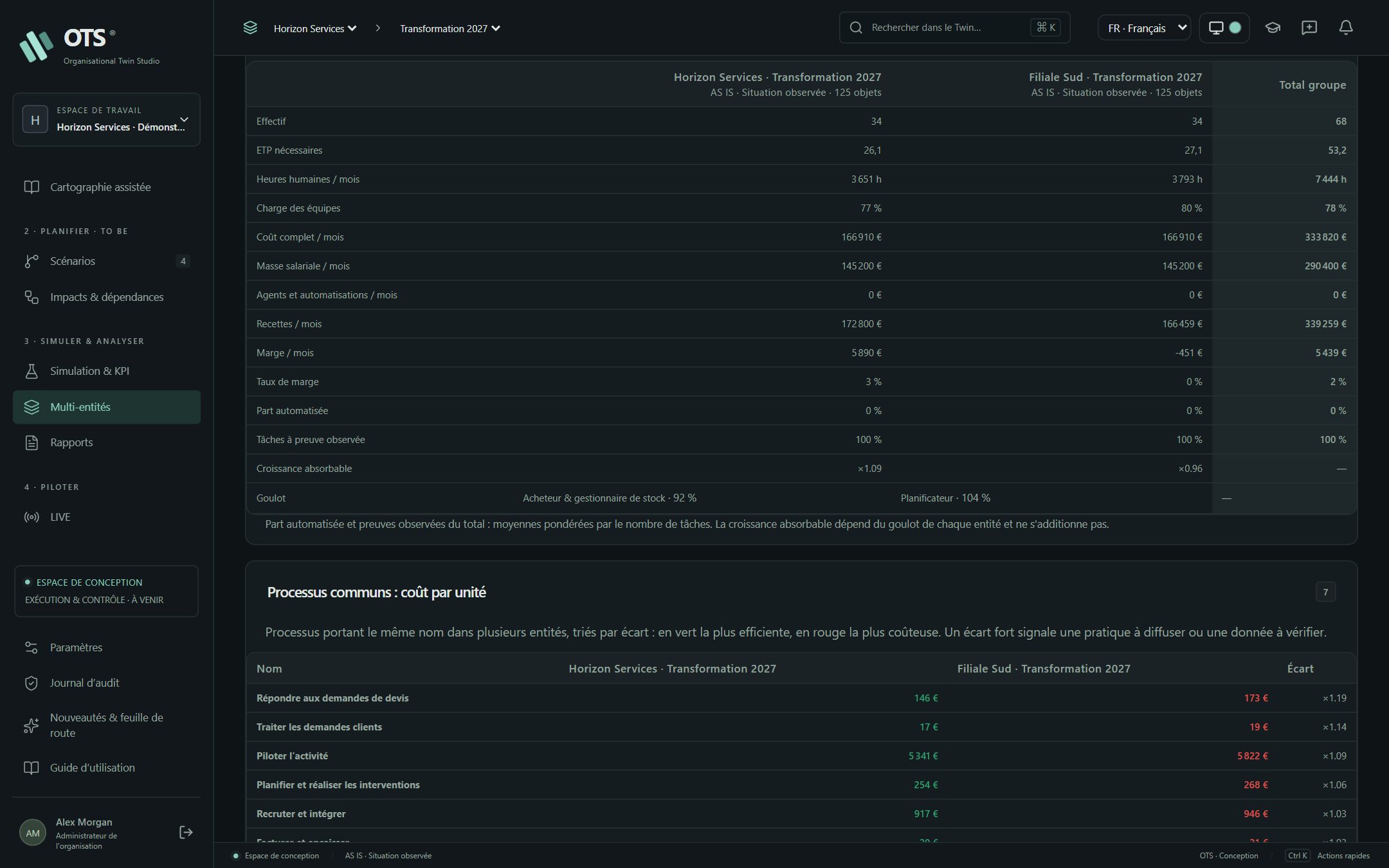Open the FR · Français language selector
The width and height of the screenshot is (1389, 868).
[x=1145, y=28]
